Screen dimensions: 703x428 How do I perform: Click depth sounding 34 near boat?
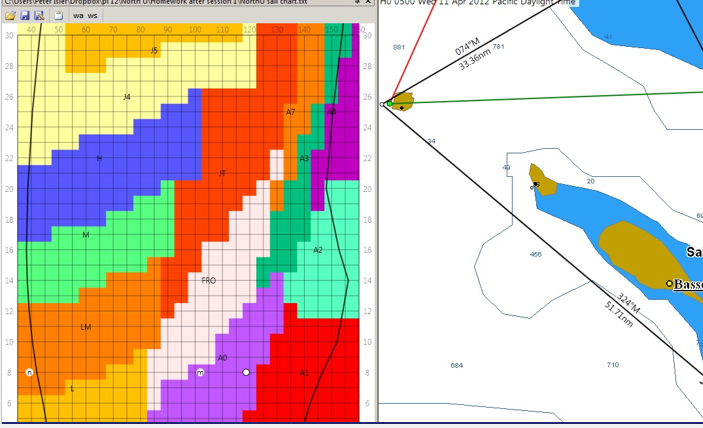[431, 141]
